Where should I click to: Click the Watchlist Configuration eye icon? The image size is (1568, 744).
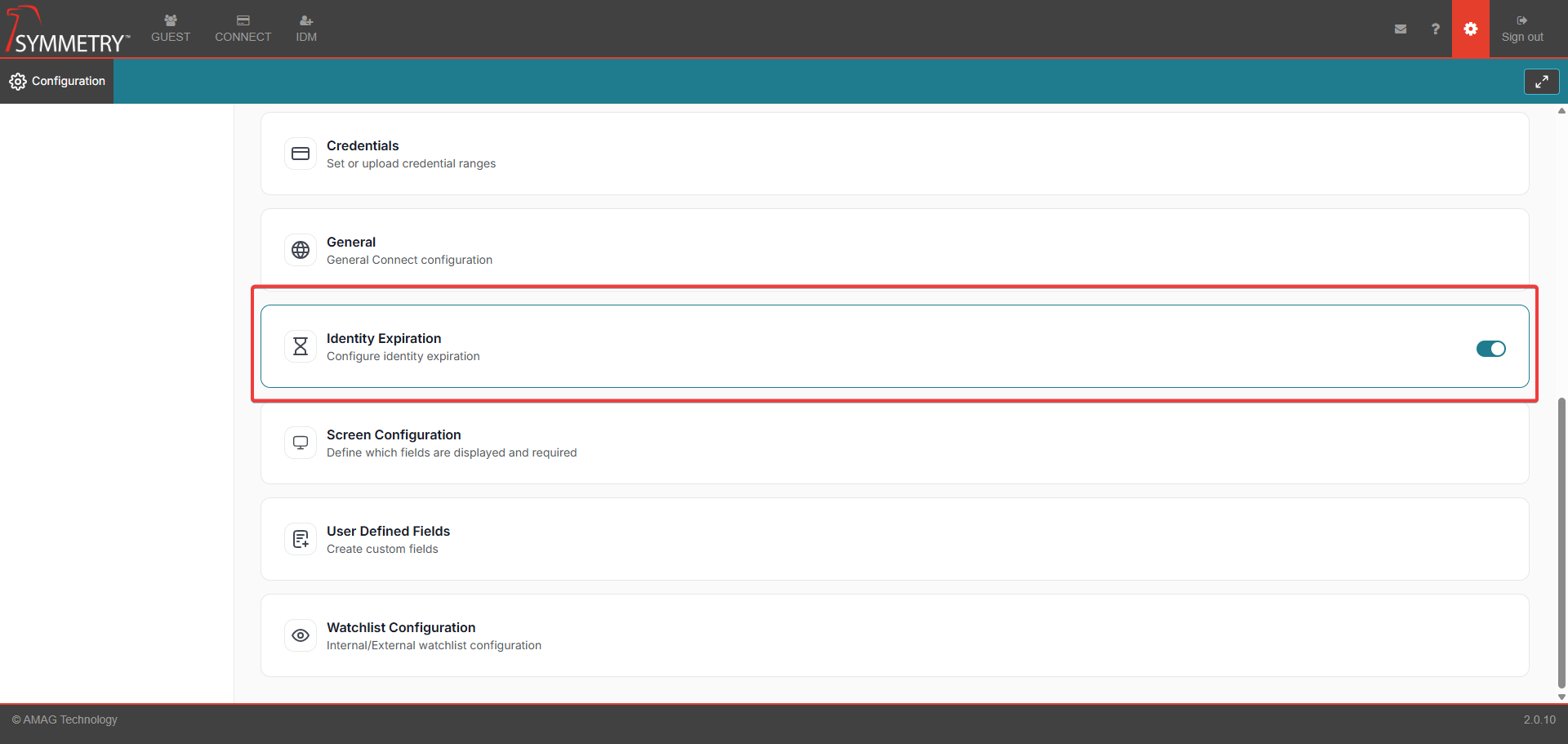point(301,635)
